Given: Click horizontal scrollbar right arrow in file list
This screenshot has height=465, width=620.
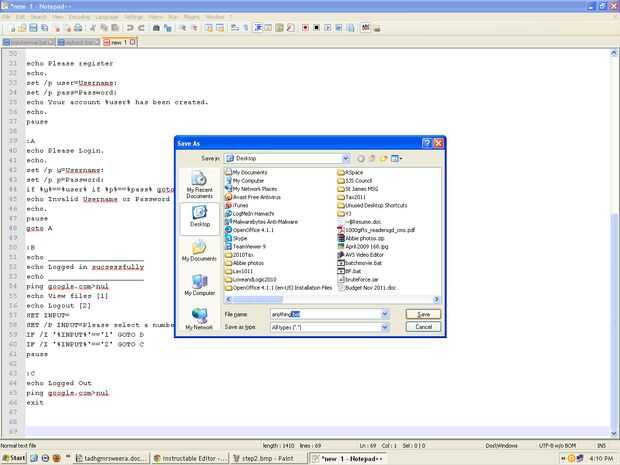Looking at the screenshot, I should (436, 299).
